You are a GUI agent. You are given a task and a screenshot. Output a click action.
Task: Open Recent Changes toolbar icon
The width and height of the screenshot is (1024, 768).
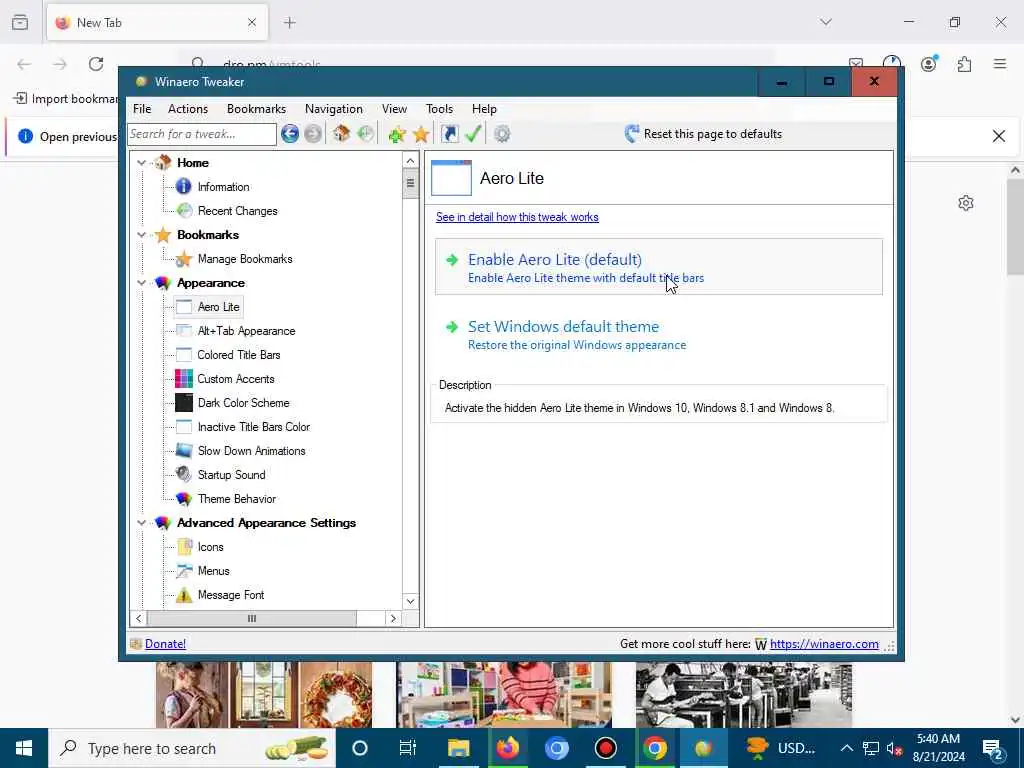[366, 134]
